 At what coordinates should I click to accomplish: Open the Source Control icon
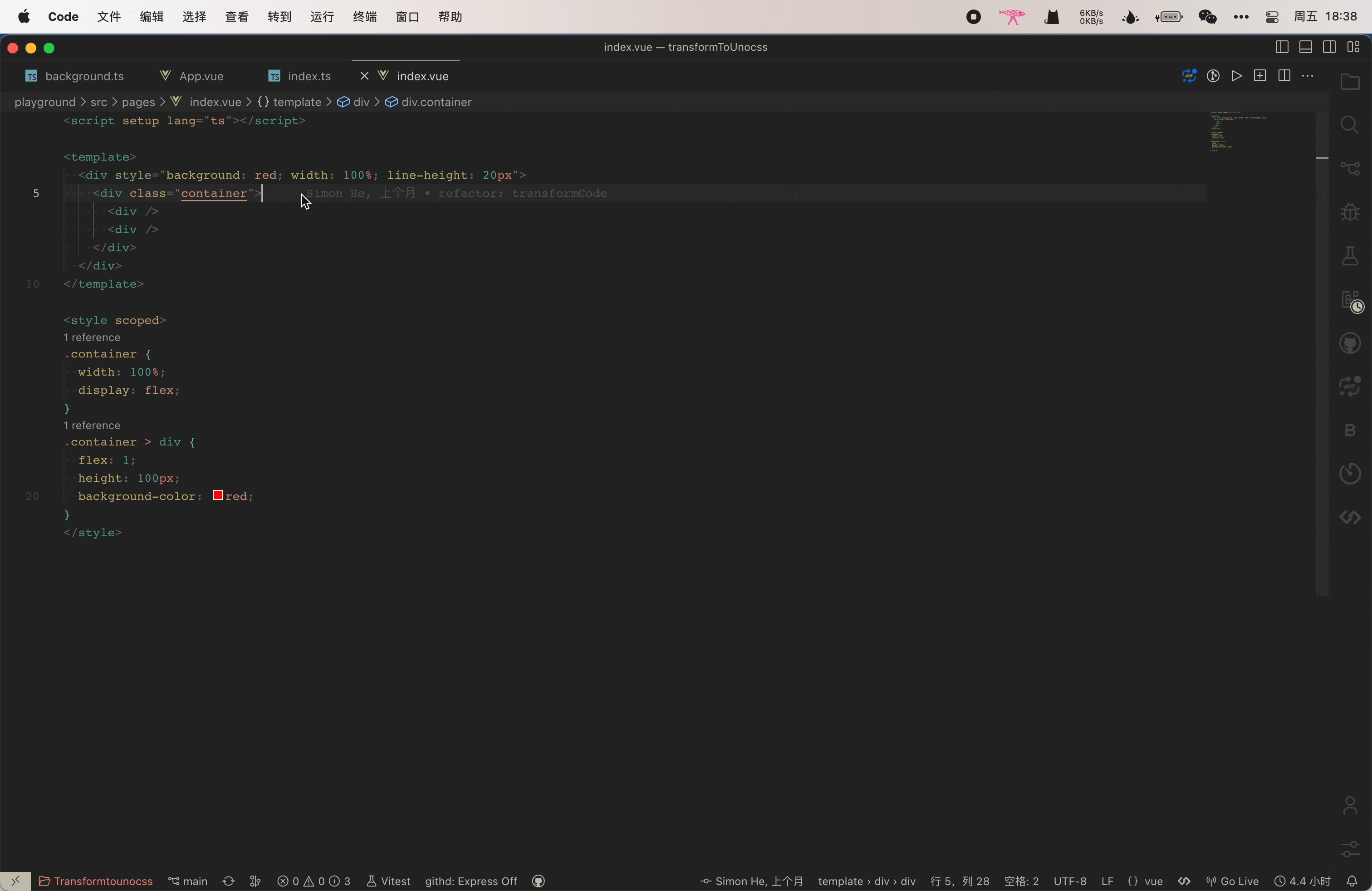coord(1349,168)
